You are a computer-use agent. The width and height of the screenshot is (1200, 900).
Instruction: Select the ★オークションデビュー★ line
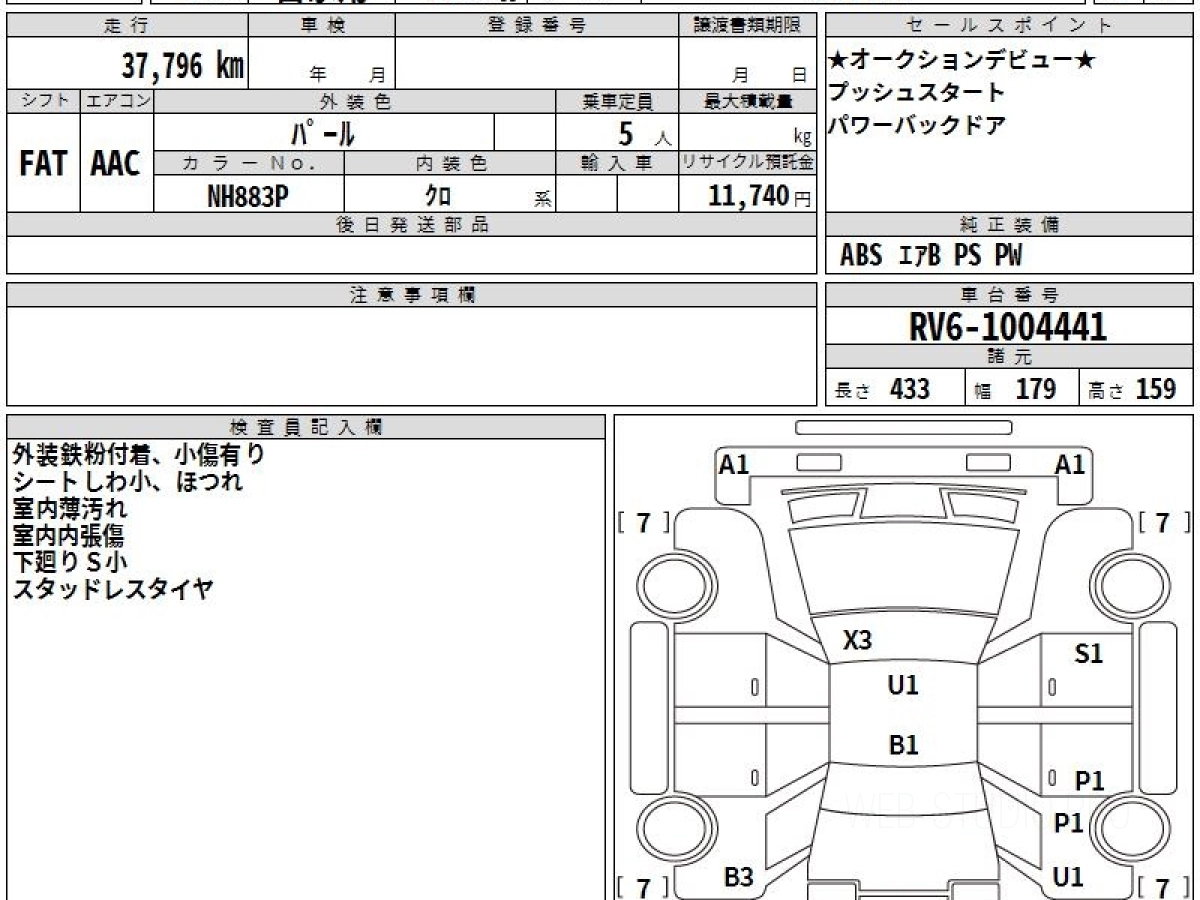pyautogui.click(x=962, y=61)
